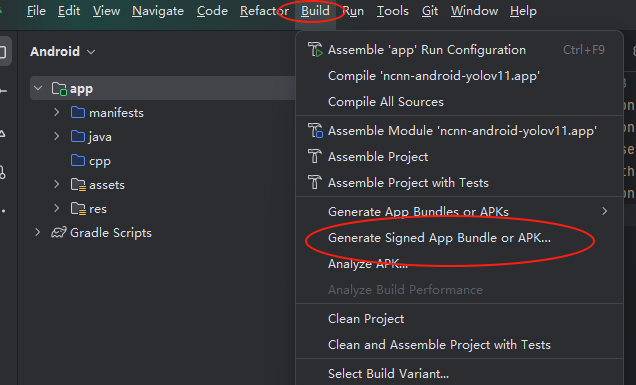
Task: Click the Gradle Scripts elephant icon
Action: click(58, 232)
